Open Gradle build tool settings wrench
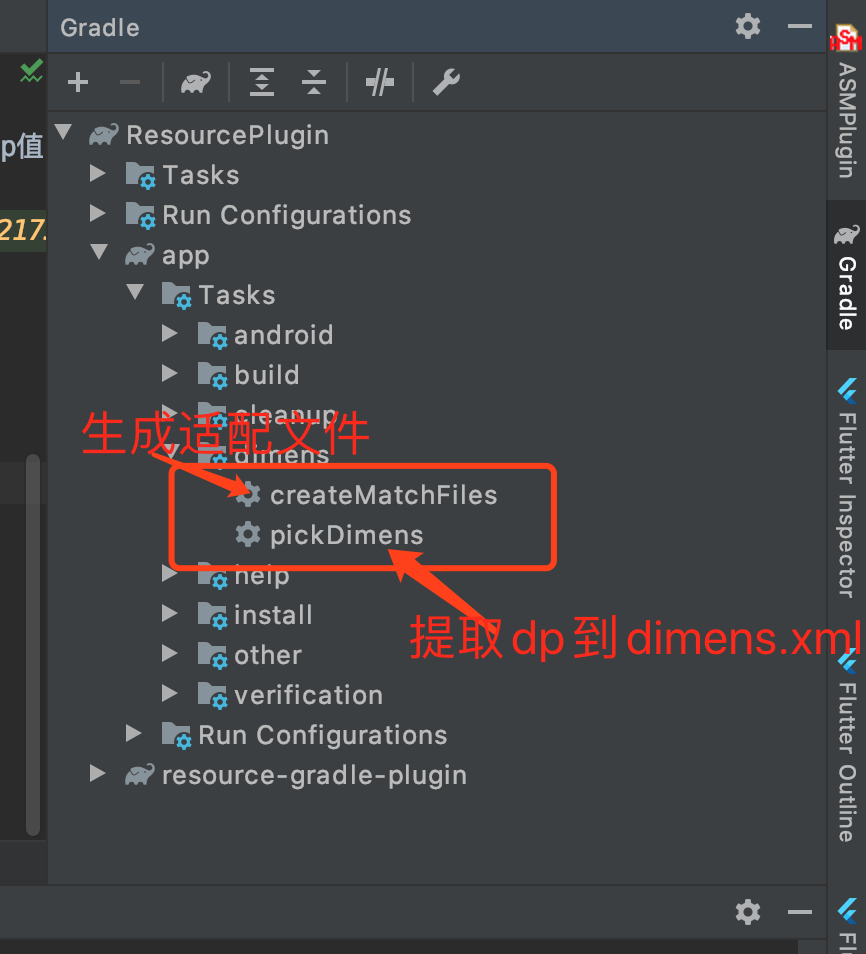This screenshot has width=866, height=954. [x=446, y=82]
